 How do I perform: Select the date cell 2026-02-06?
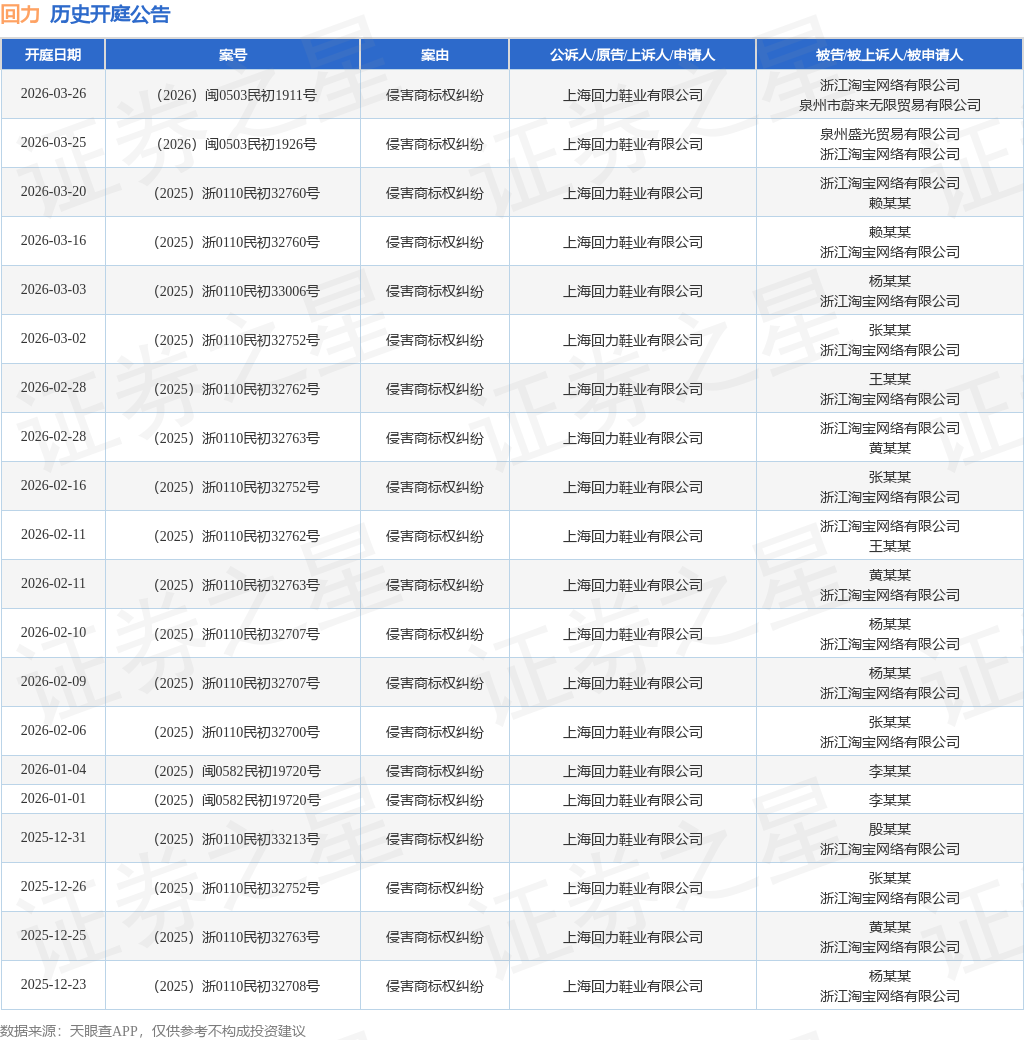click(x=53, y=732)
